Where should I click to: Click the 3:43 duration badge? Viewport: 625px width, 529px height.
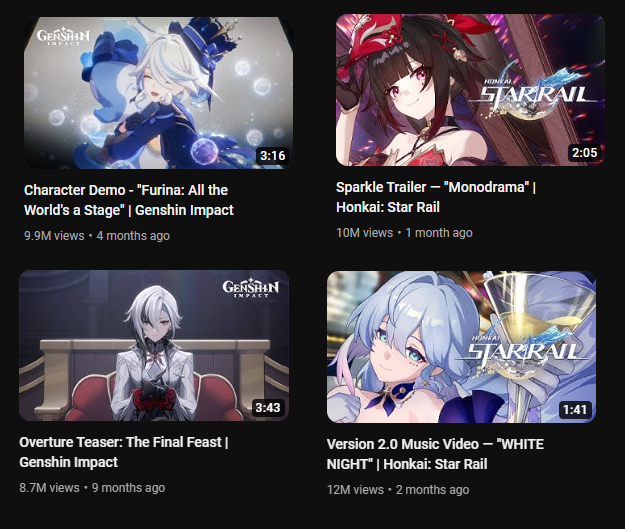click(x=268, y=408)
